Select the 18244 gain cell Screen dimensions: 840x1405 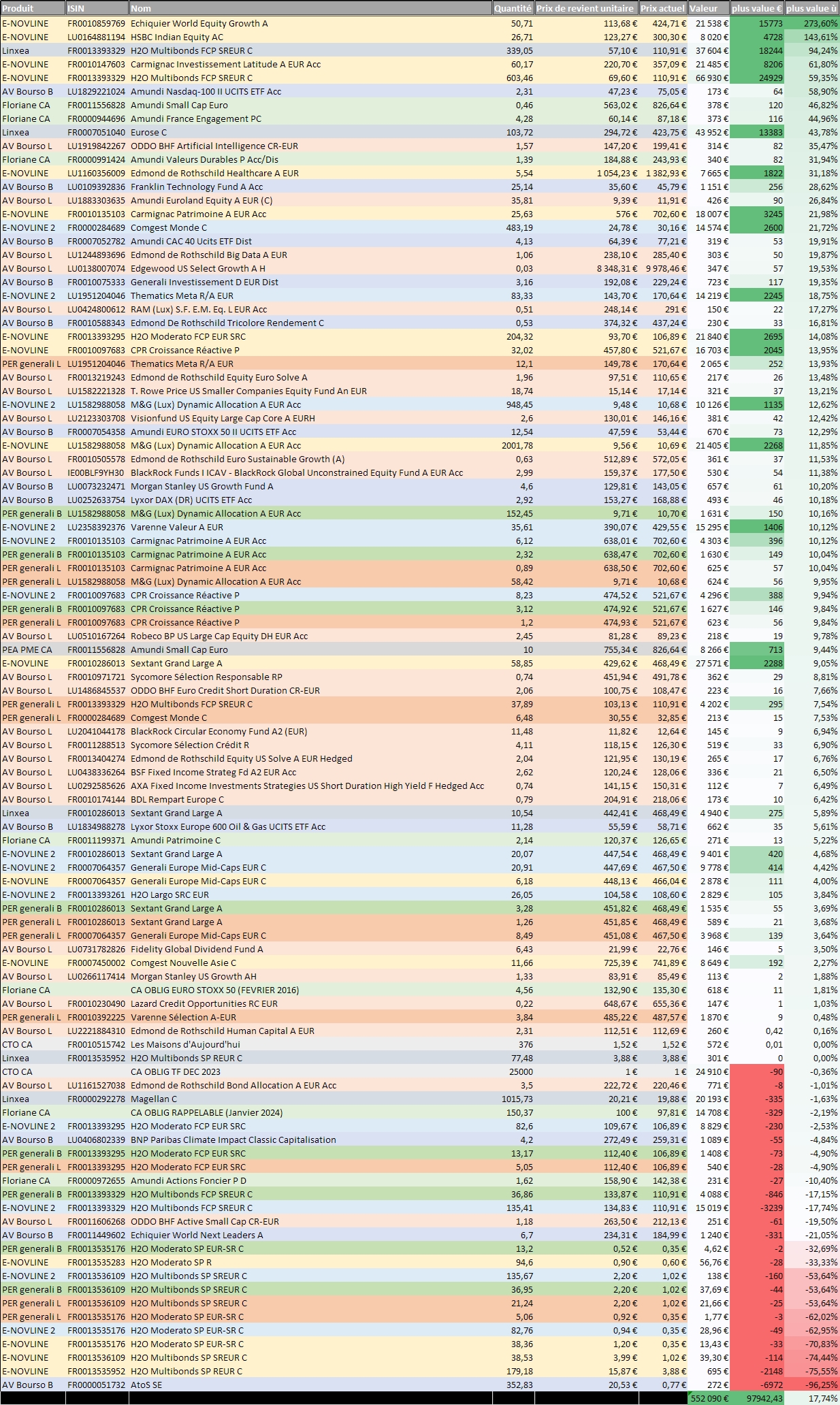757,50
